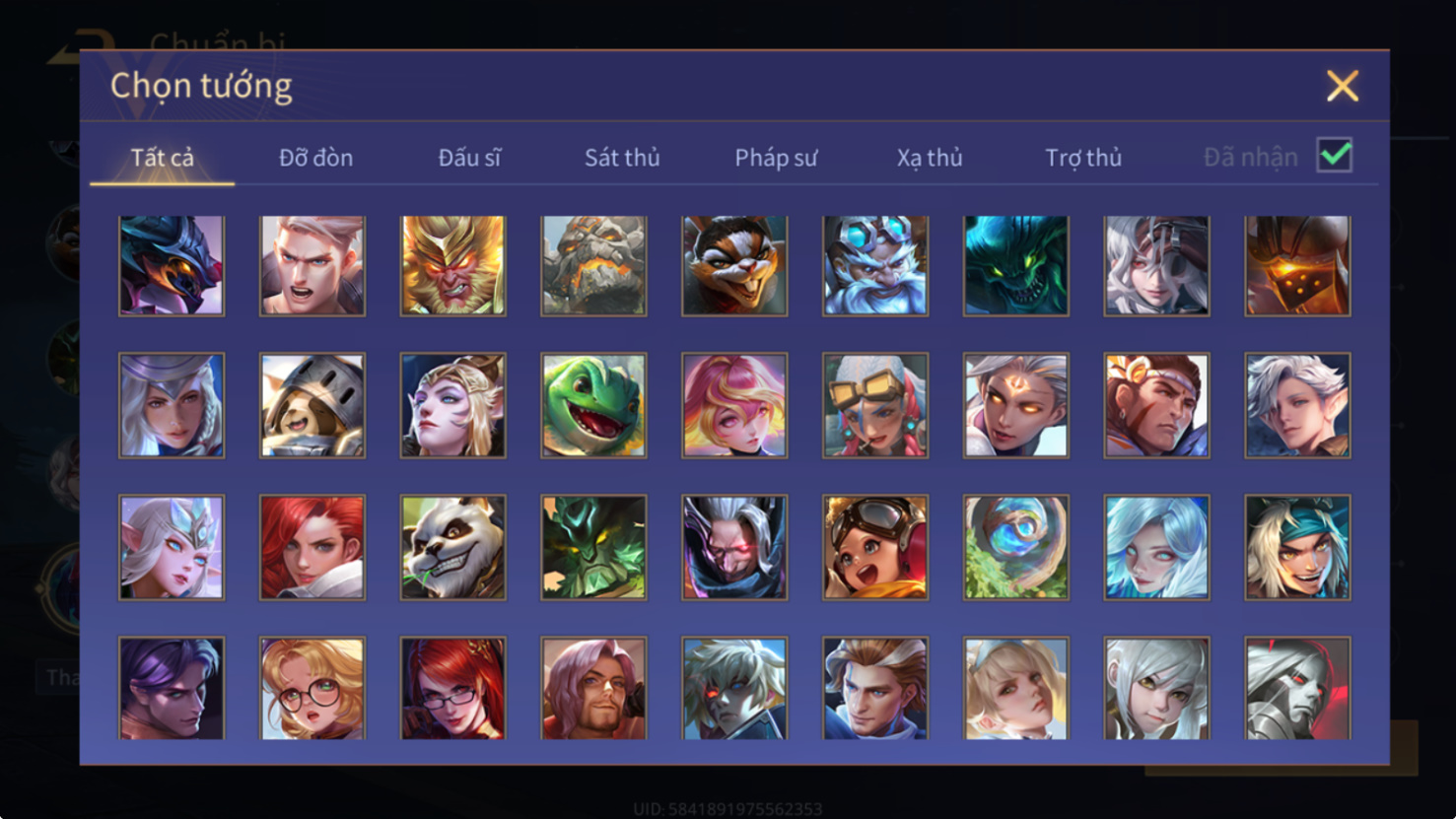Image resolution: width=1456 pixels, height=819 pixels.
Task: Select the golden monkey king hero portrait
Action: pyautogui.click(x=452, y=266)
